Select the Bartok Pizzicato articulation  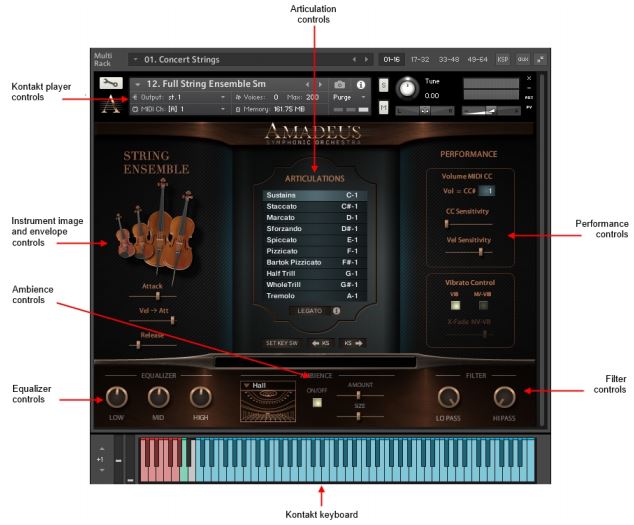315,262
